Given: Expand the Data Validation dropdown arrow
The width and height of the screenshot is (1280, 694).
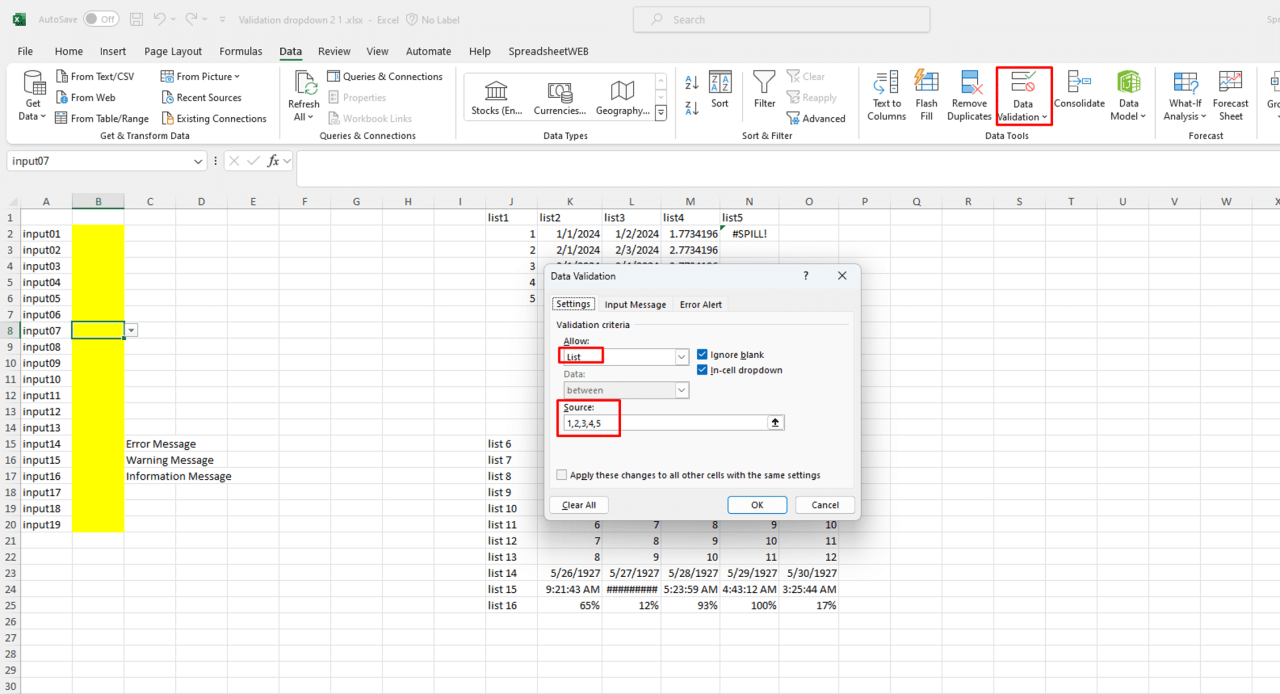Looking at the screenshot, I should pos(1044,117).
